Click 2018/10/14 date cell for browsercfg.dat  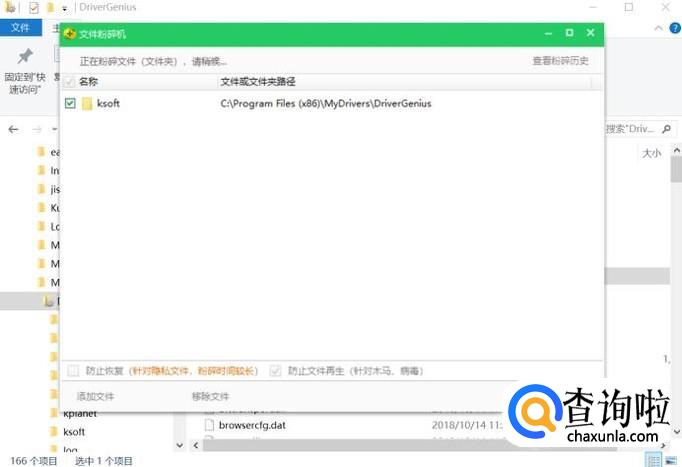click(467, 425)
